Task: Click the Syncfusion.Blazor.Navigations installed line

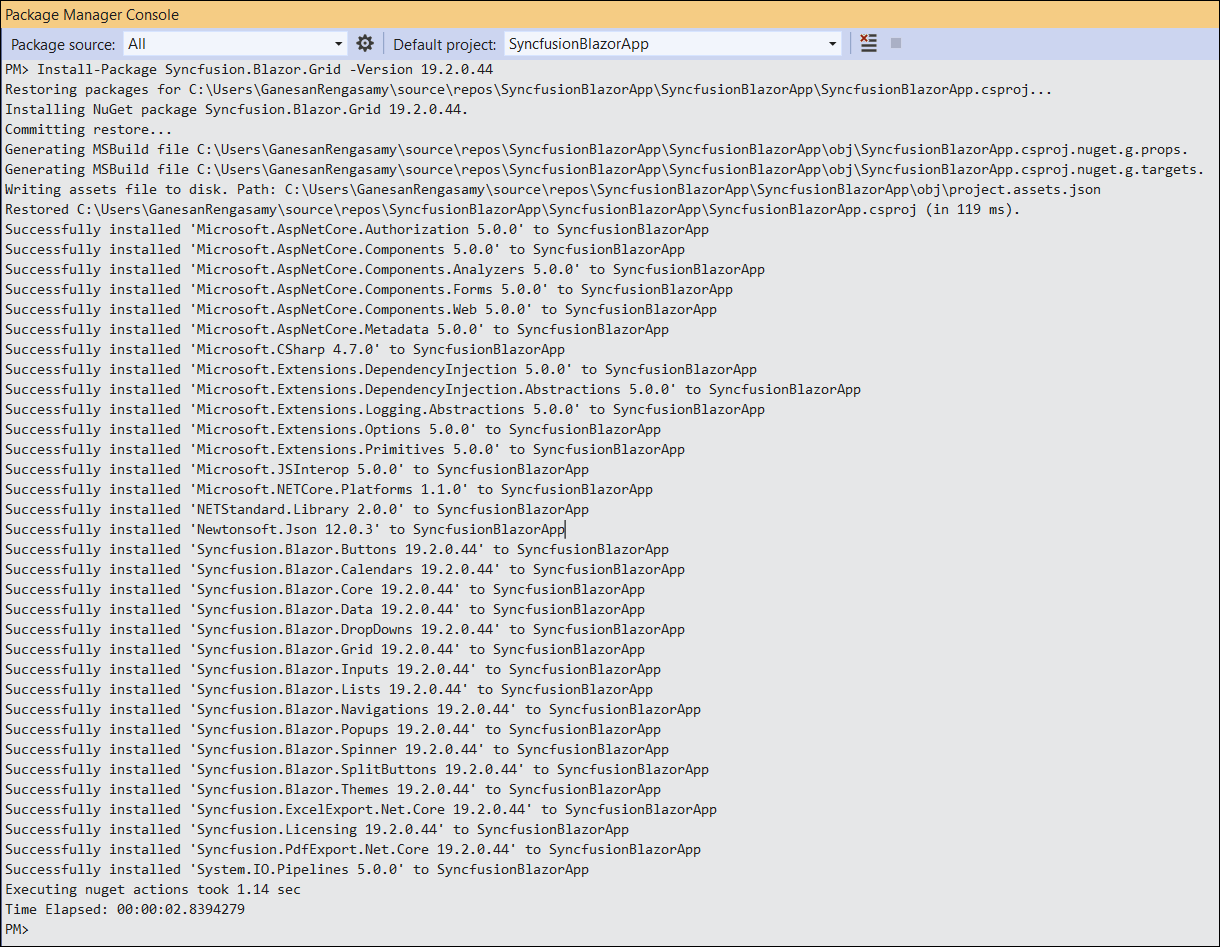Action: click(x=353, y=709)
